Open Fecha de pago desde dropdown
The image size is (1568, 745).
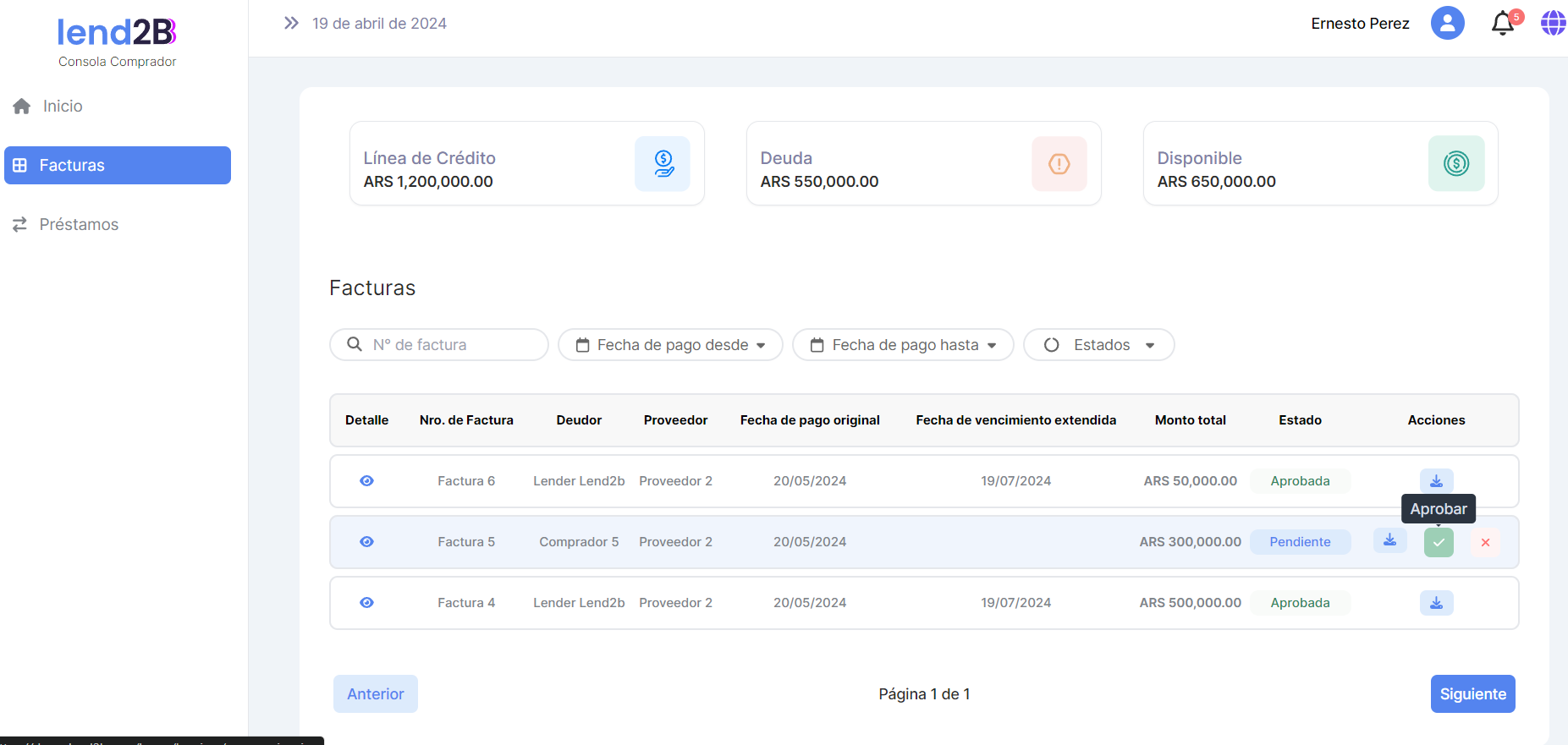point(670,345)
